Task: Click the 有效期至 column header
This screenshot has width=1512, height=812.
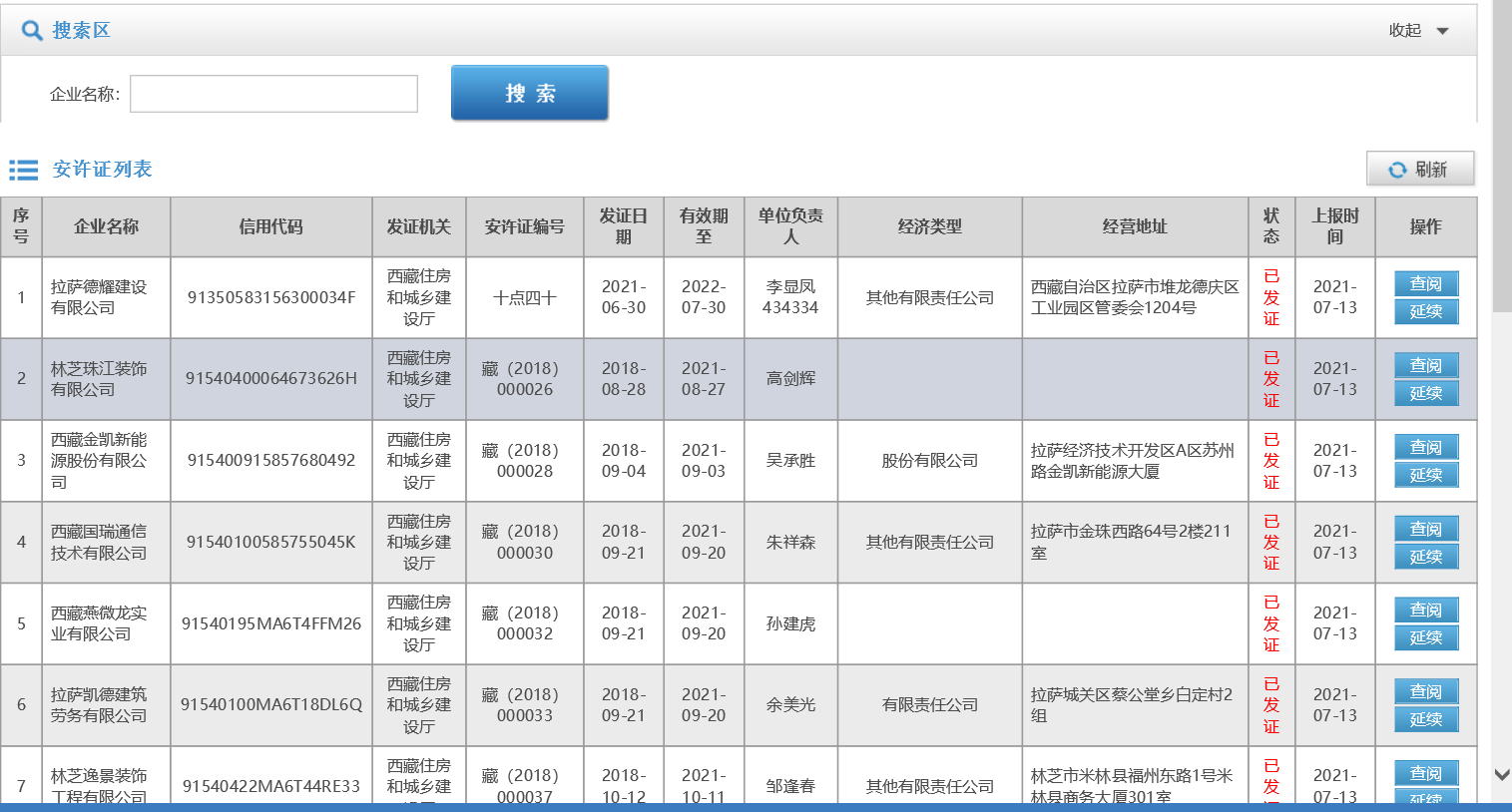Action: click(704, 226)
